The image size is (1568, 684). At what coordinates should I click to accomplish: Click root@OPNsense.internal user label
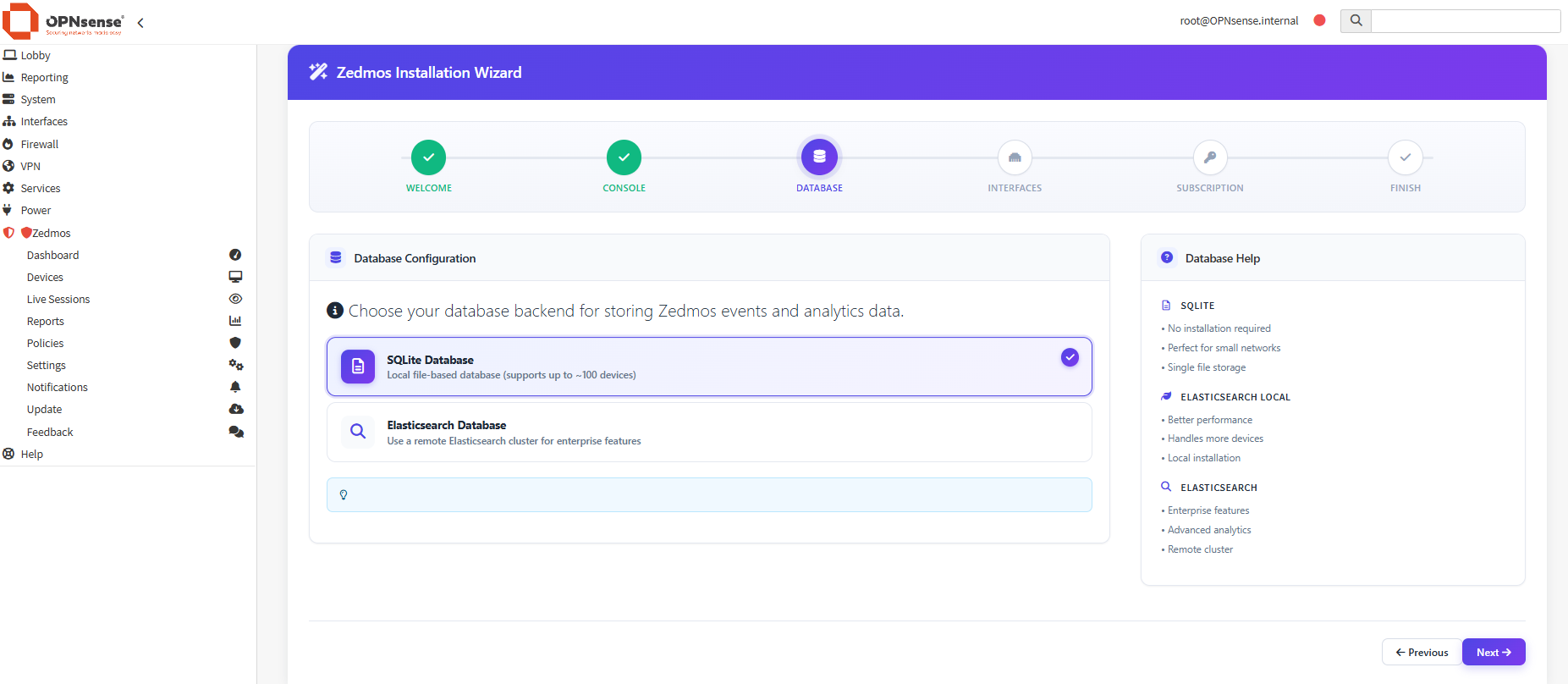pos(1239,20)
